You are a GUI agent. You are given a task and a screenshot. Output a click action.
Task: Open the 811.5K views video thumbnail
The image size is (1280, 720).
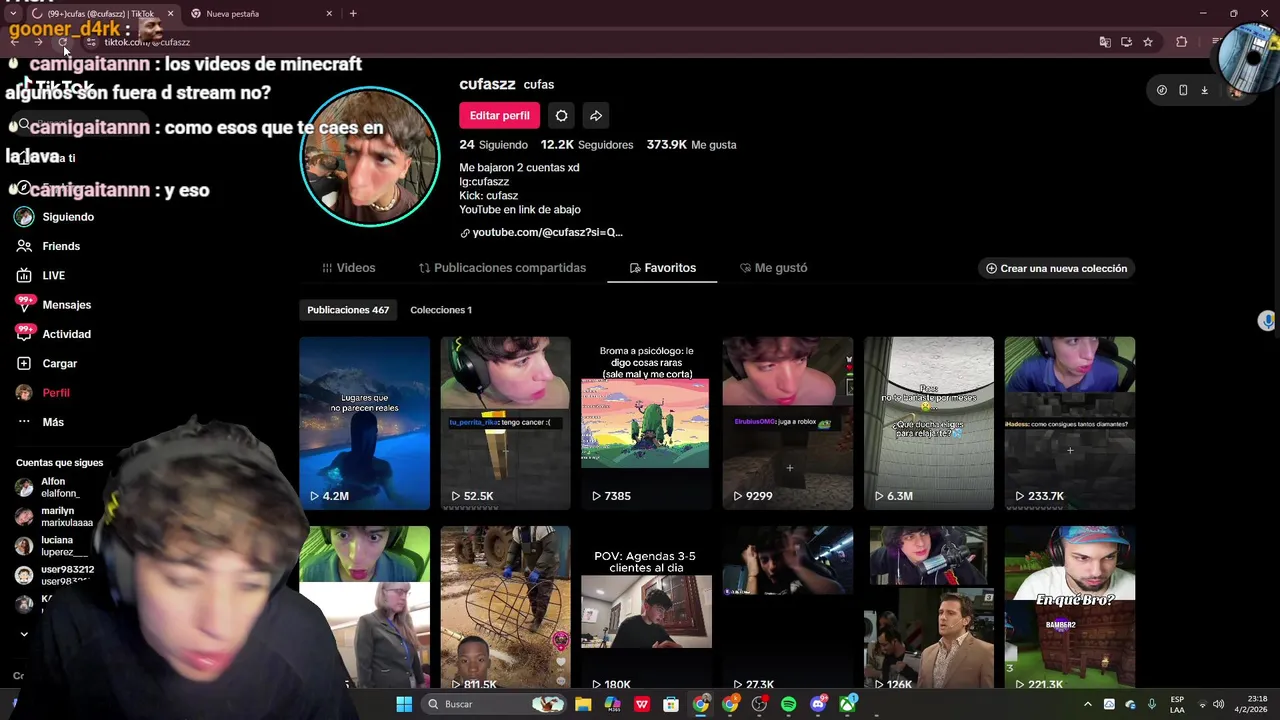point(505,607)
